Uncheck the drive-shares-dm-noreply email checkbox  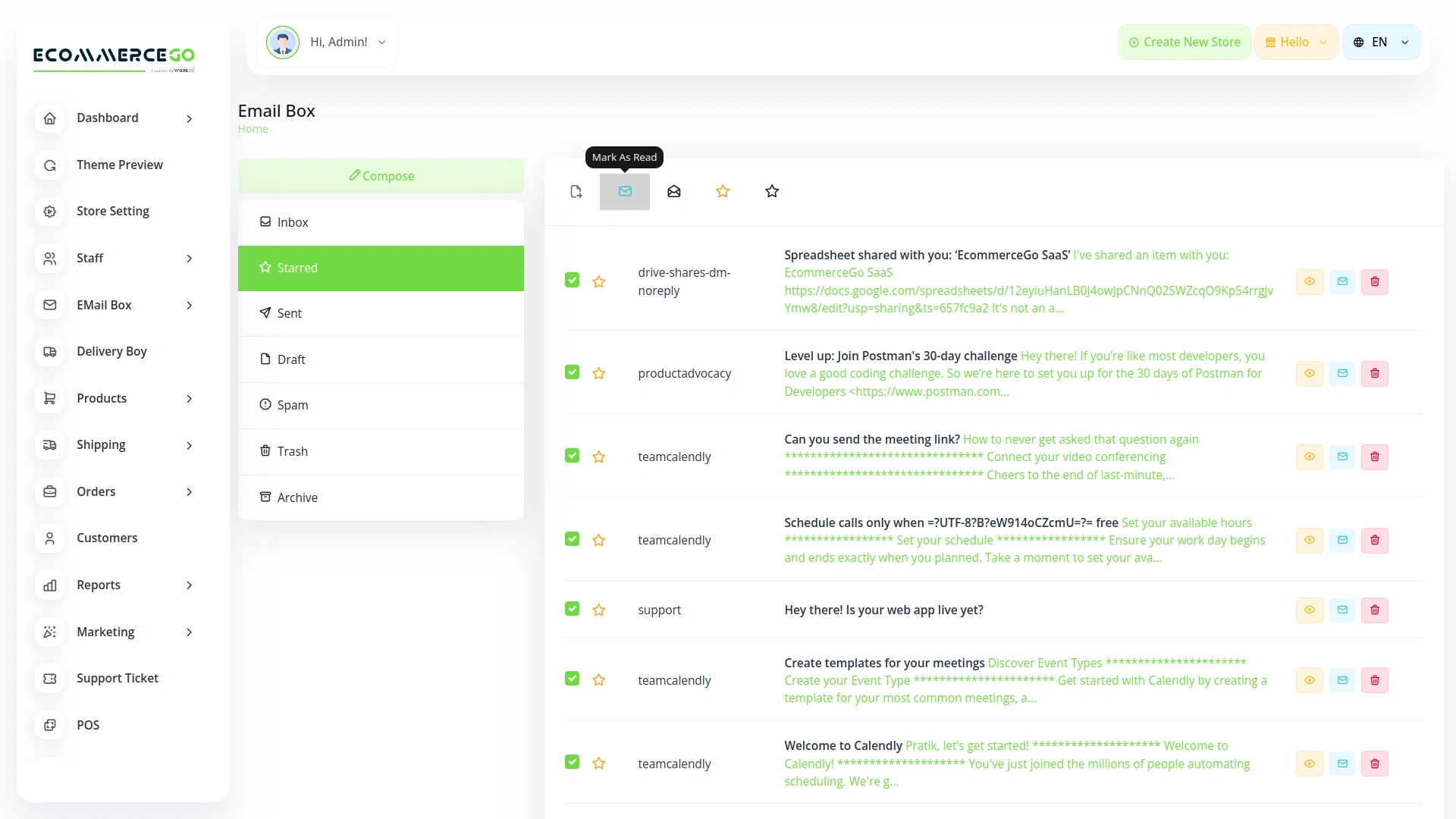[573, 281]
